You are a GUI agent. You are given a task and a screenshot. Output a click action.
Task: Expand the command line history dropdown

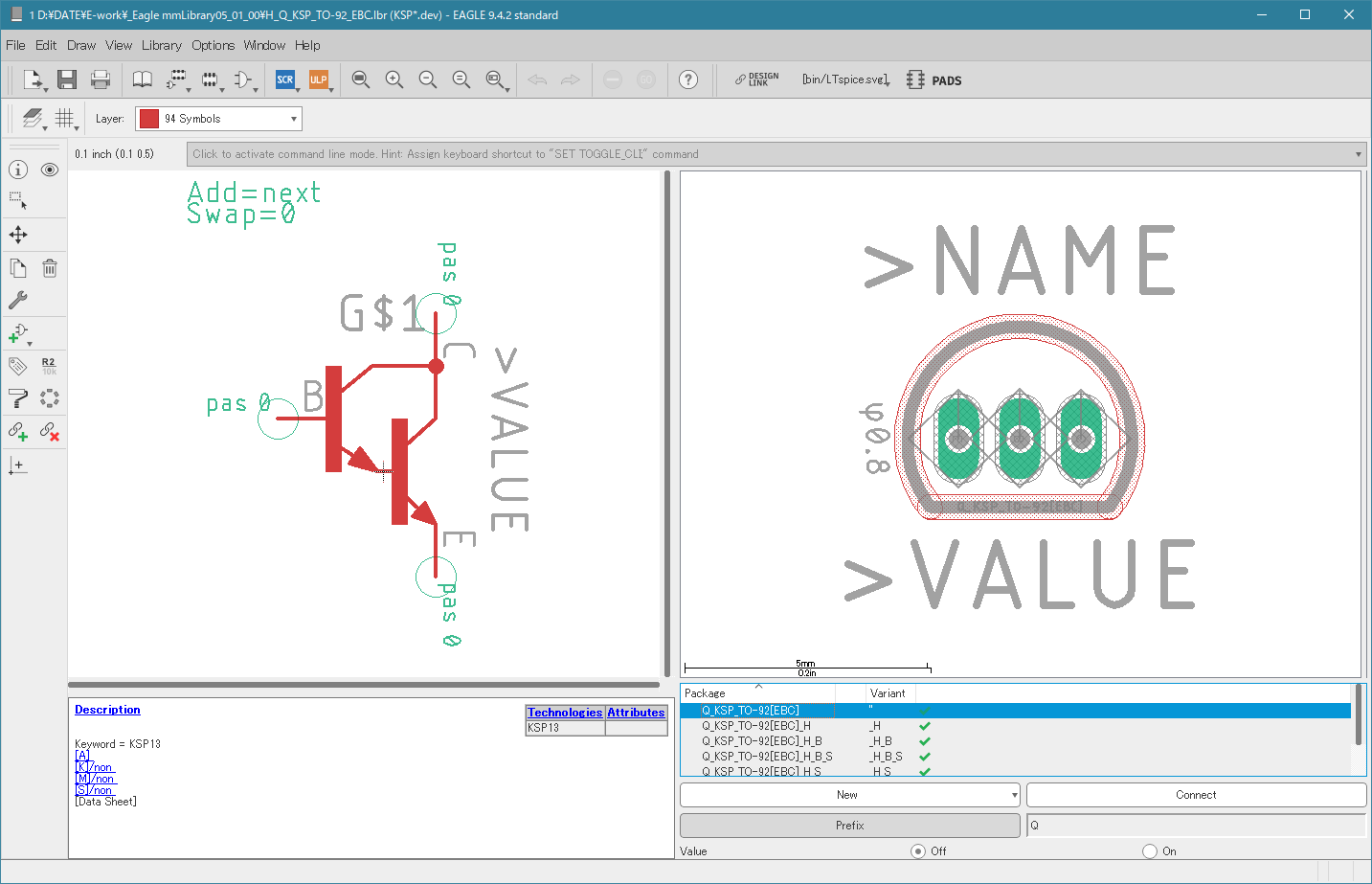pyautogui.click(x=1358, y=154)
